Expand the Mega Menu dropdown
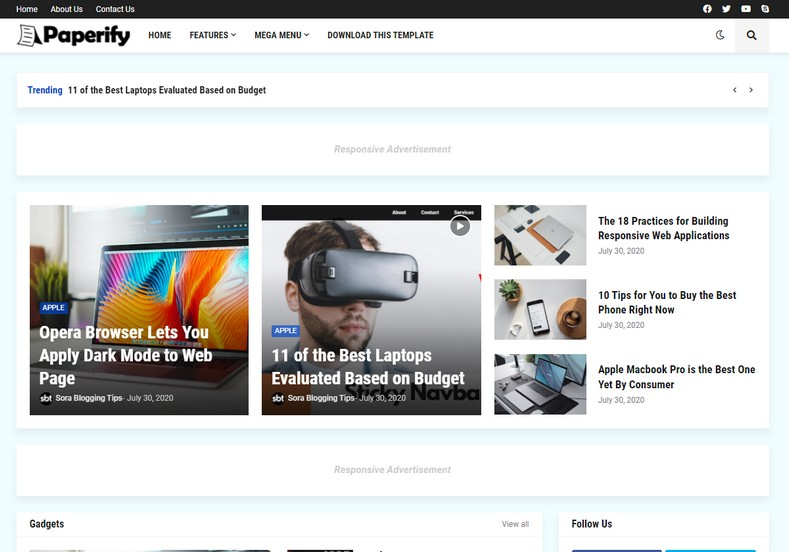This screenshot has height=552, width=789. pos(282,35)
